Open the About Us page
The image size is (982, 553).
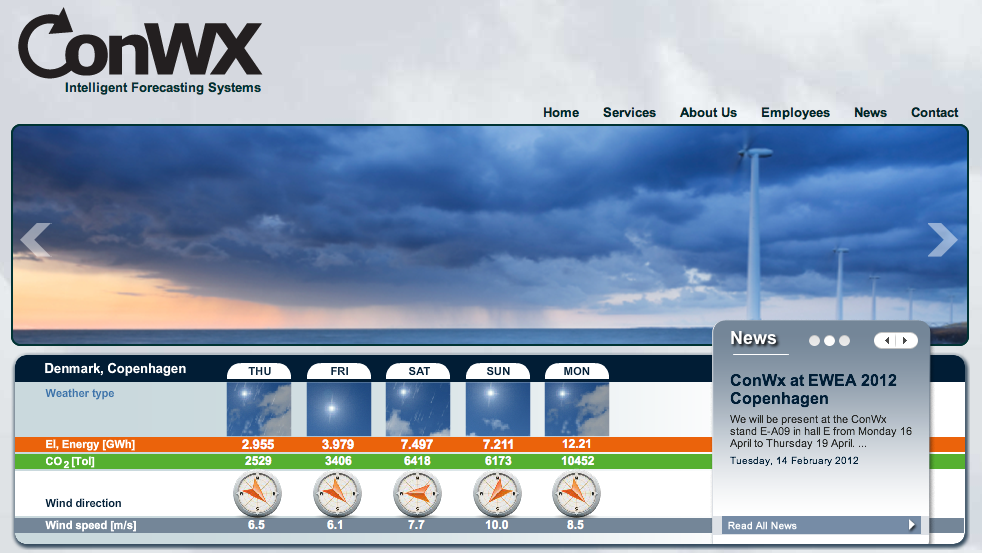coord(708,113)
